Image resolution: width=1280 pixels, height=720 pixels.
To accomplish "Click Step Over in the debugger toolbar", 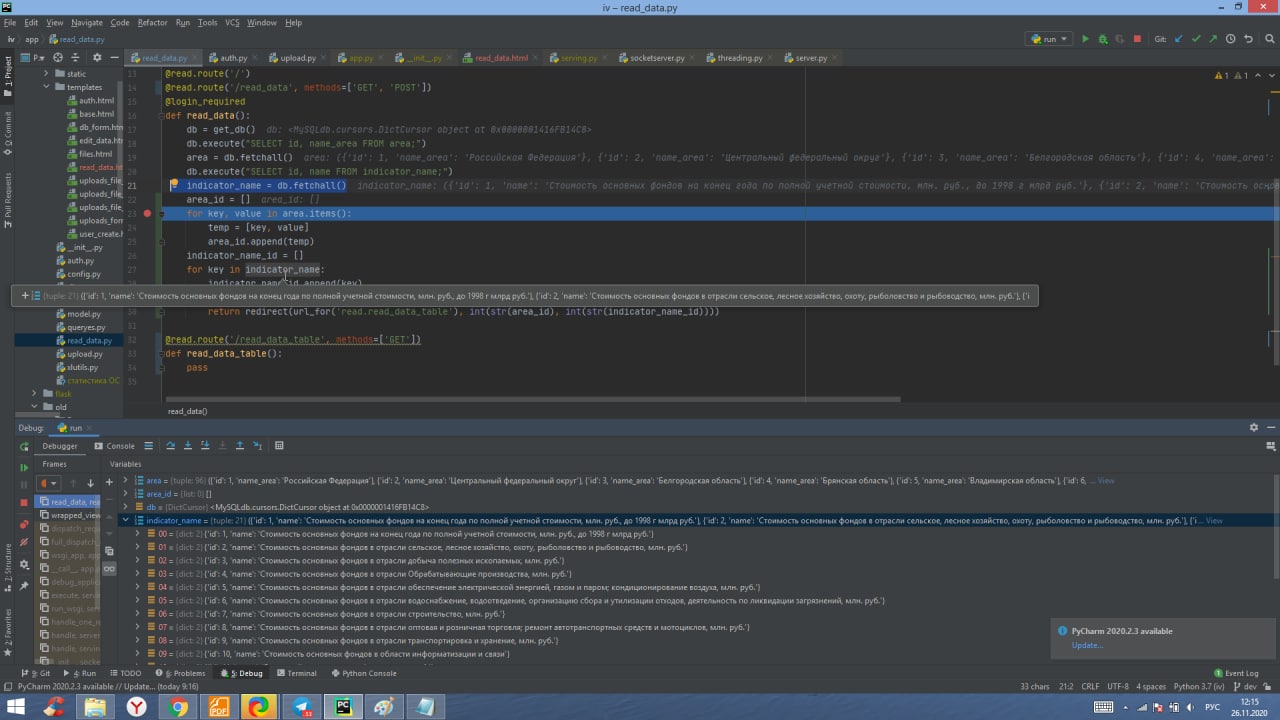I will pyautogui.click(x=170, y=445).
